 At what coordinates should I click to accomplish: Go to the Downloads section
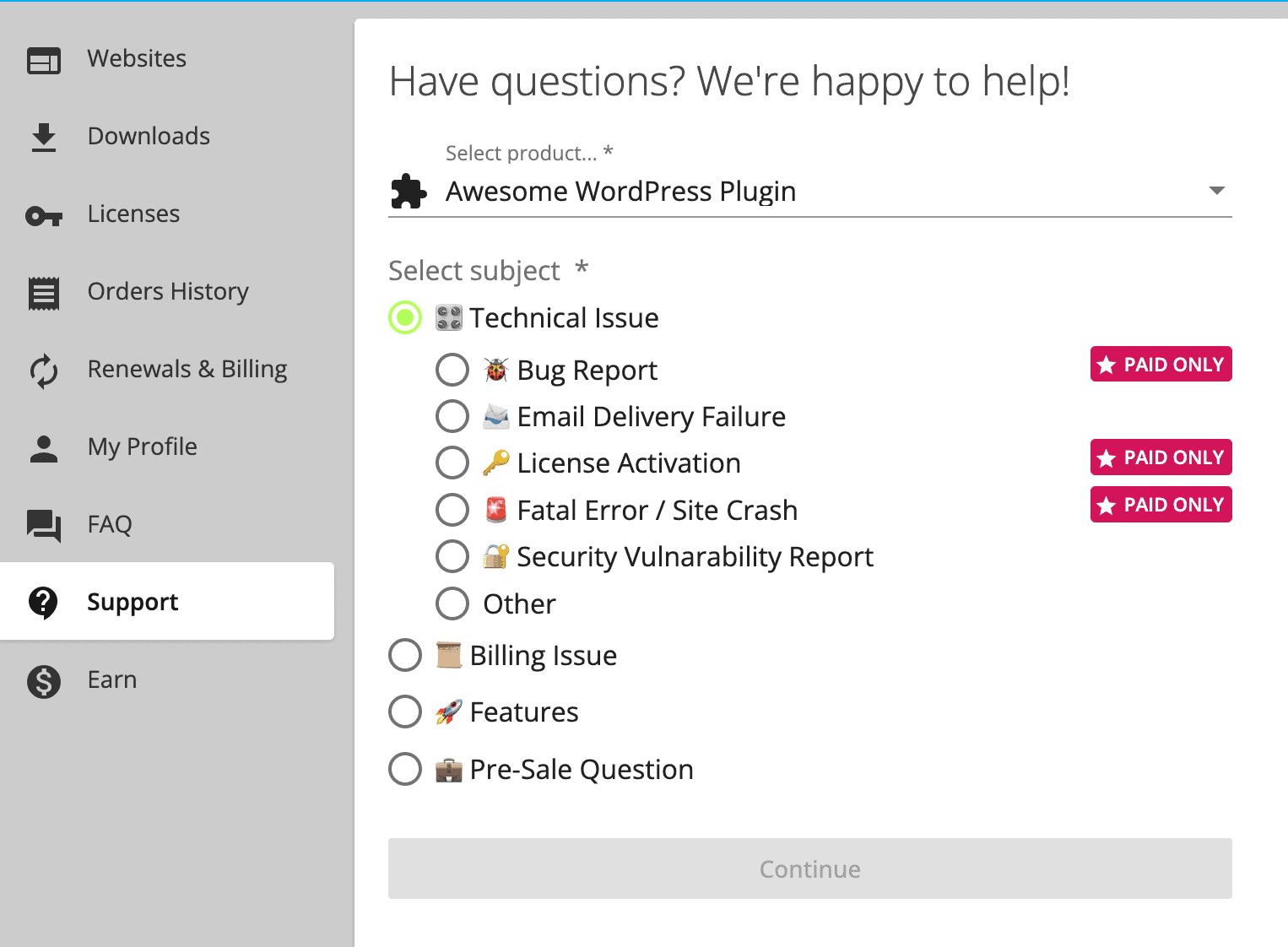point(167,137)
